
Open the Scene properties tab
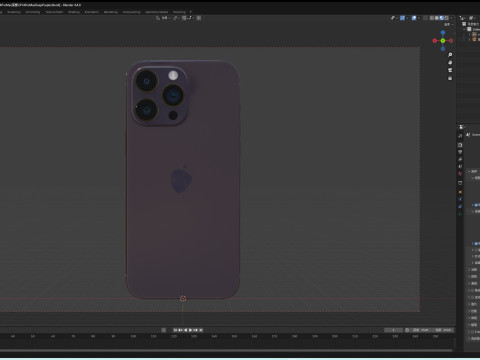pos(460,166)
